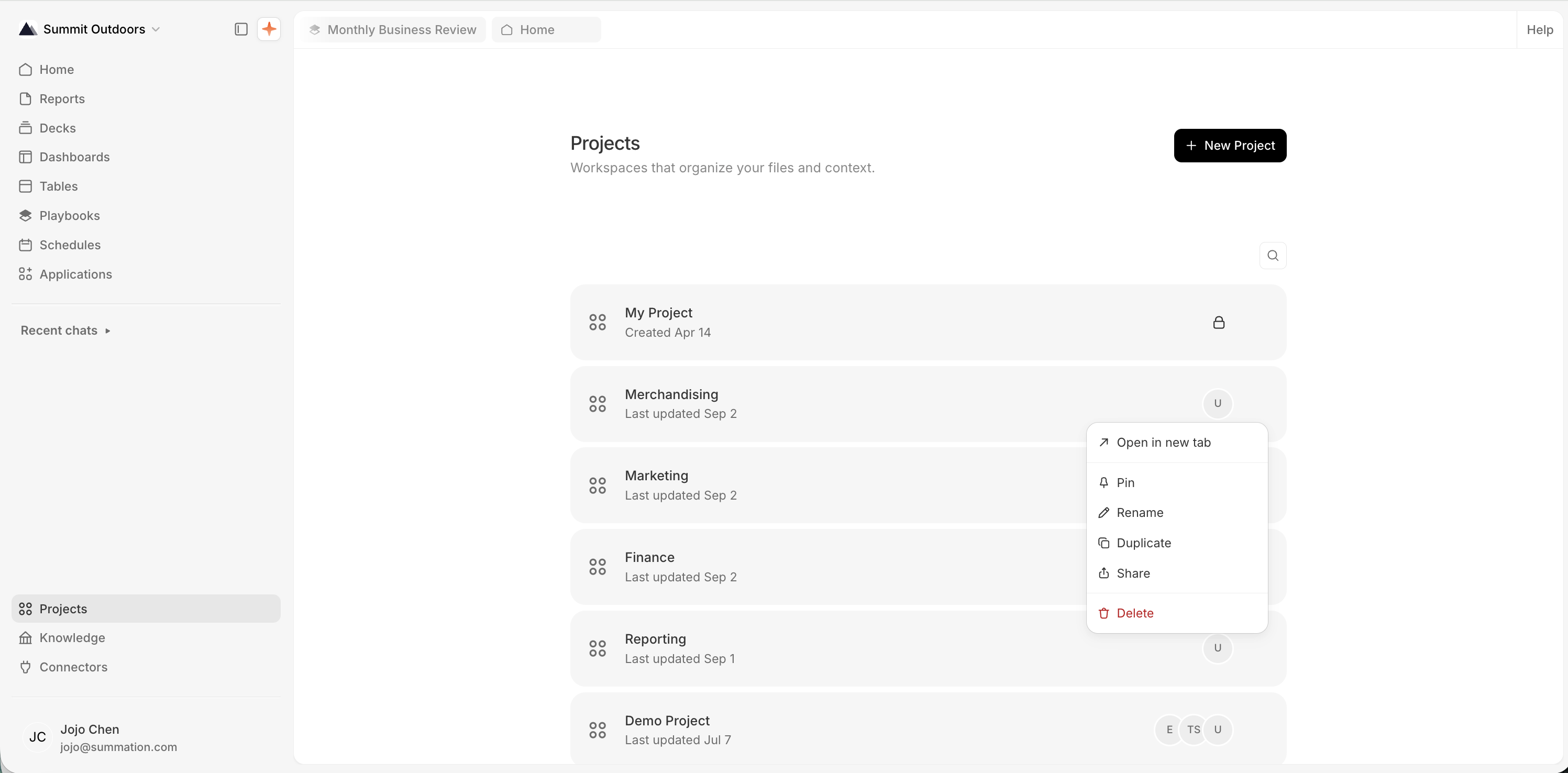Click the U avatar on Reporting row
Viewport: 1568px width, 773px height.
[x=1218, y=648]
